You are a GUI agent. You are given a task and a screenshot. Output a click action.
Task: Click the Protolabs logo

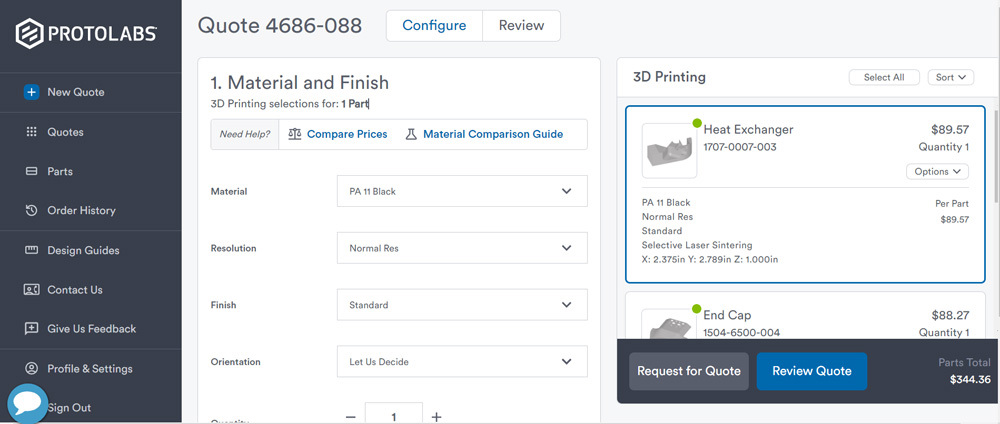tap(86, 34)
